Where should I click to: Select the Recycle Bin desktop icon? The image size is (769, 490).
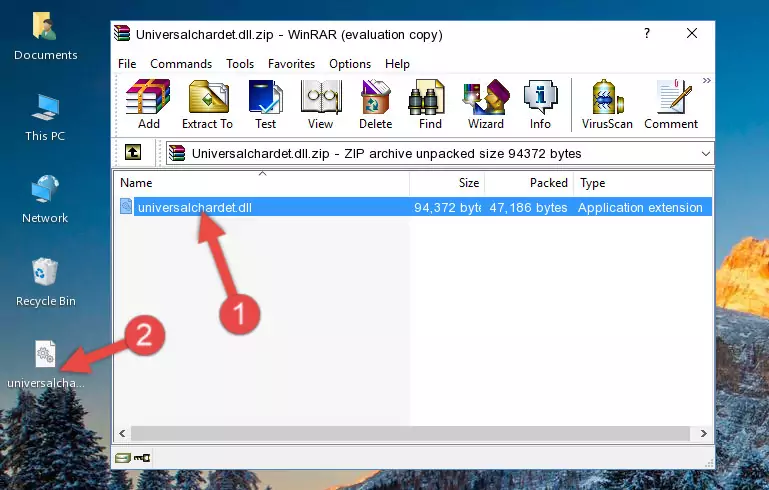click(x=46, y=283)
